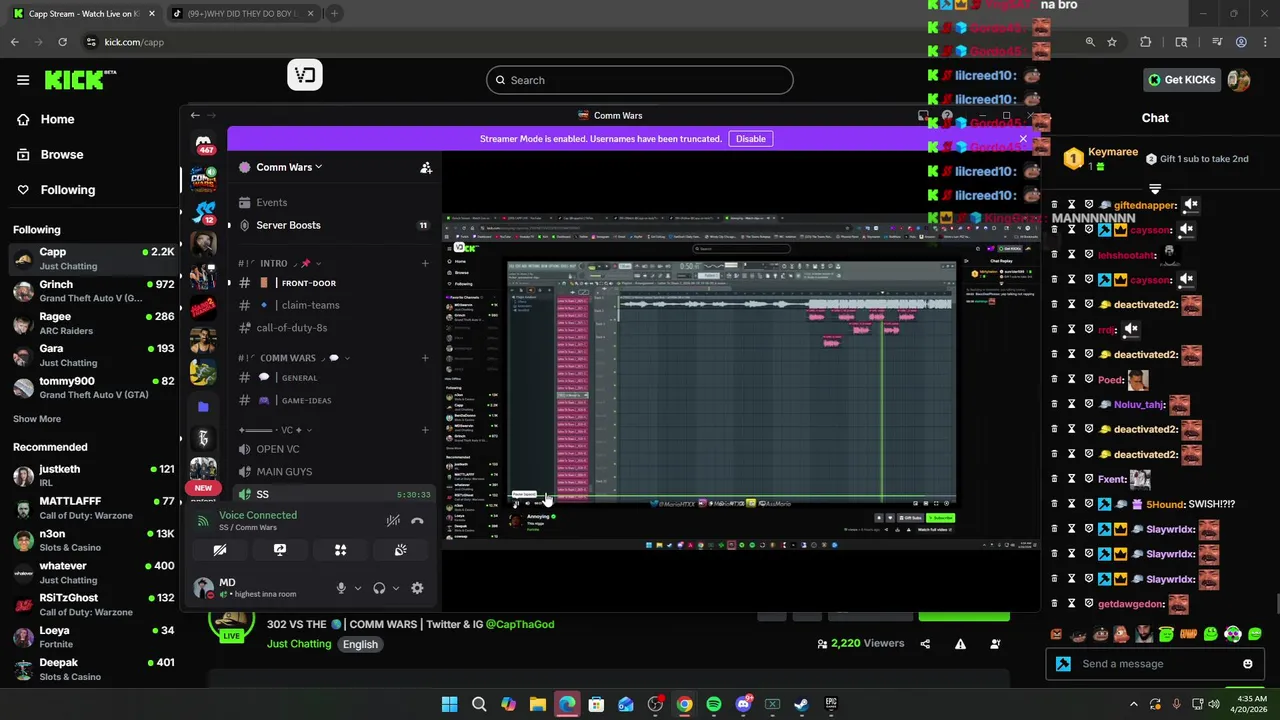Toggle Discord microphone mute
The image size is (1280, 720).
(x=341, y=588)
